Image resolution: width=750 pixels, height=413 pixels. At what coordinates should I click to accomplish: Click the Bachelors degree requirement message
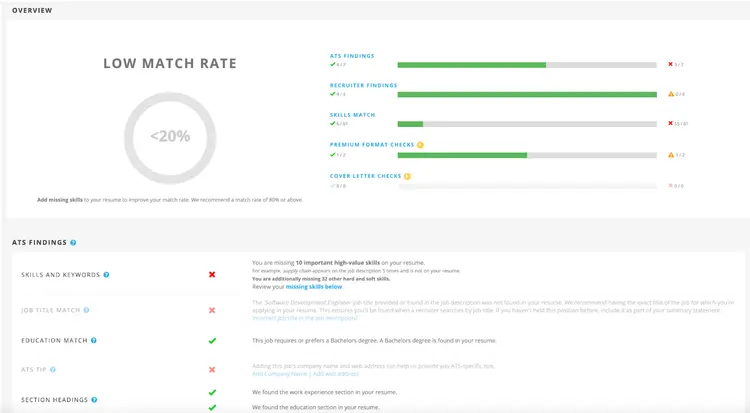[374, 341]
